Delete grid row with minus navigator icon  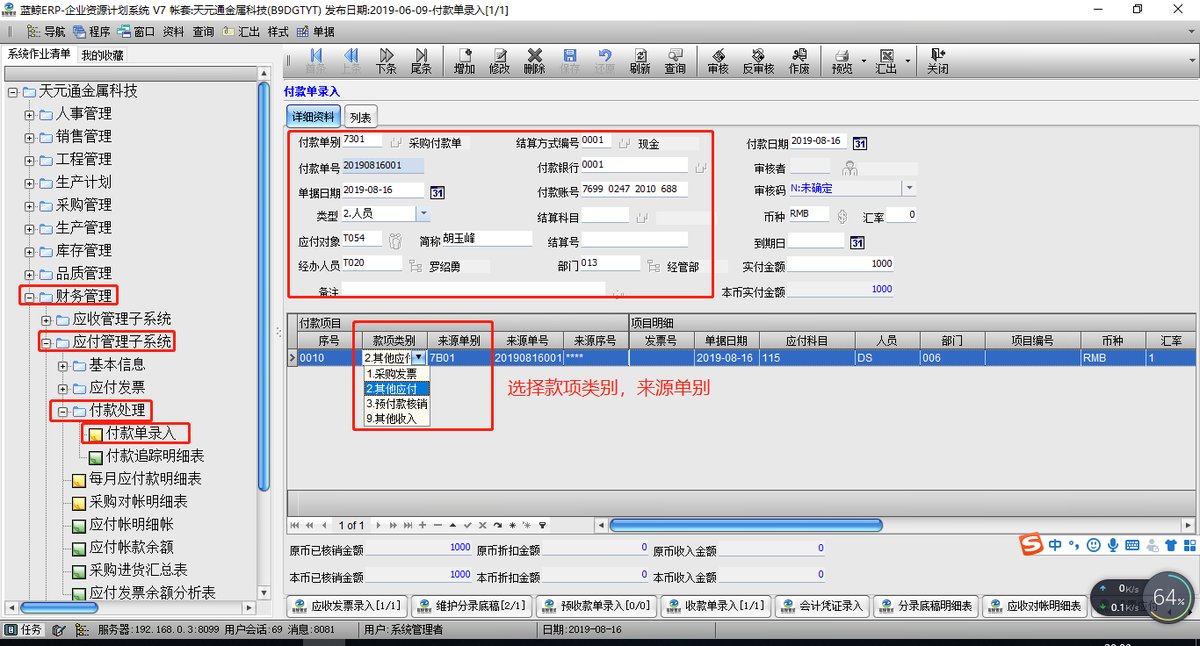click(437, 524)
